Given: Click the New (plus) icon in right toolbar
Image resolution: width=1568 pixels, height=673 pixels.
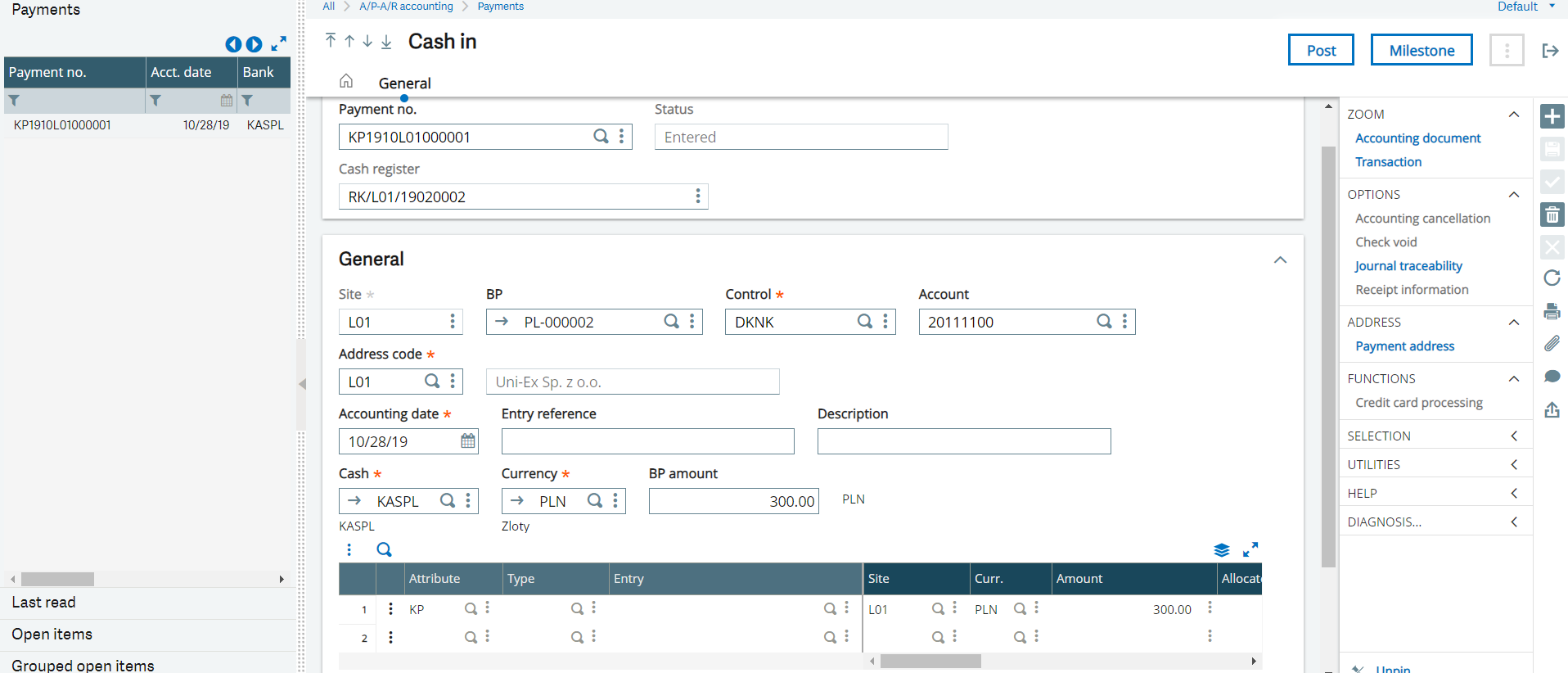Looking at the screenshot, I should (1552, 116).
